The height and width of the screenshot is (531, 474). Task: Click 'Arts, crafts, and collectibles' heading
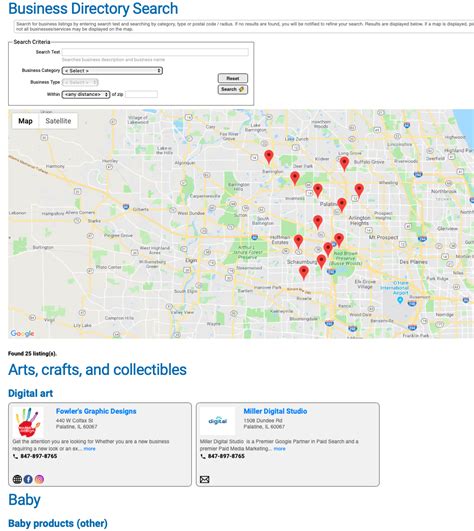(x=97, y=369)
